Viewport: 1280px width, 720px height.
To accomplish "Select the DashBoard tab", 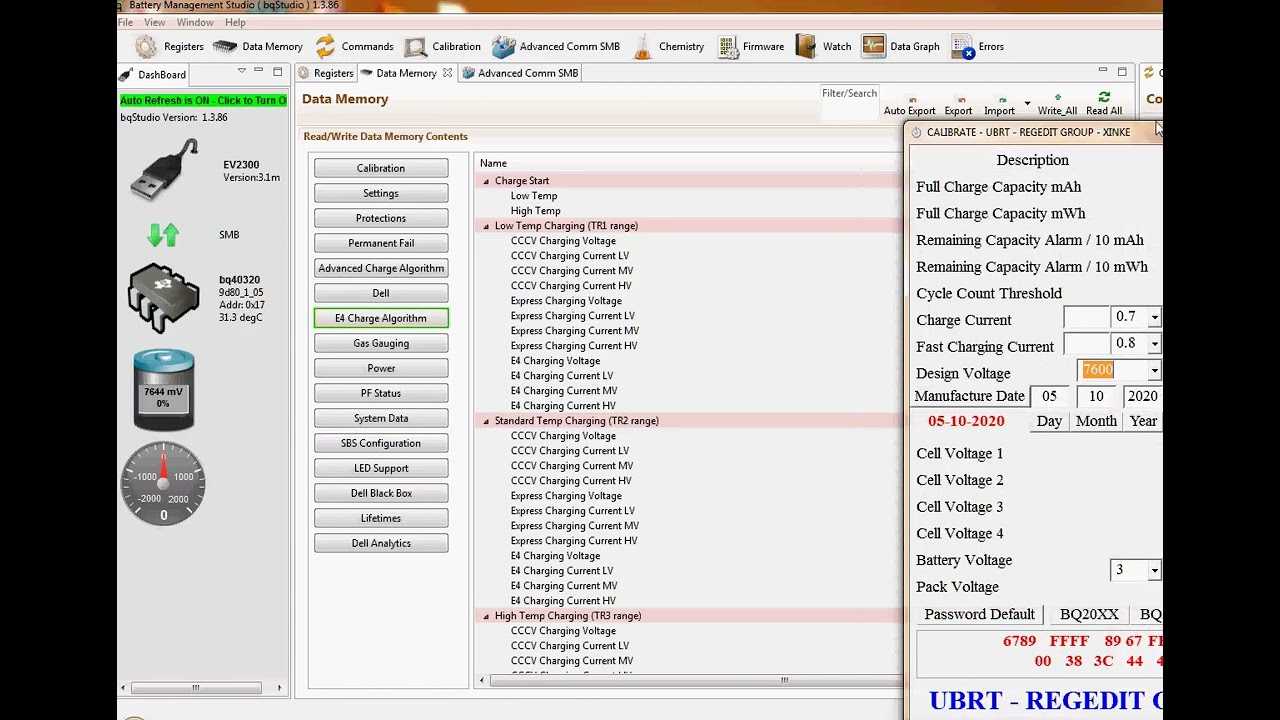I will [154, 75].
